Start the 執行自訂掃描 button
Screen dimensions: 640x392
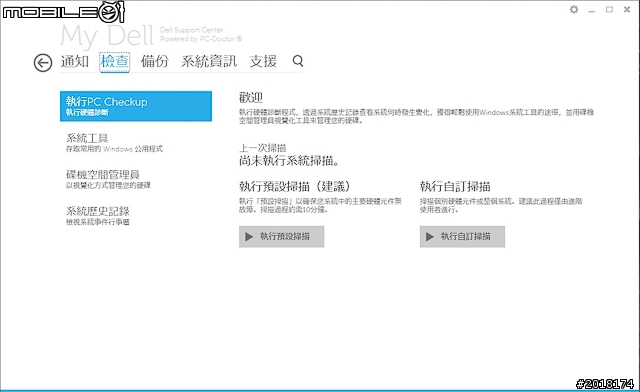pyautogui.click(x=462, y=236)
